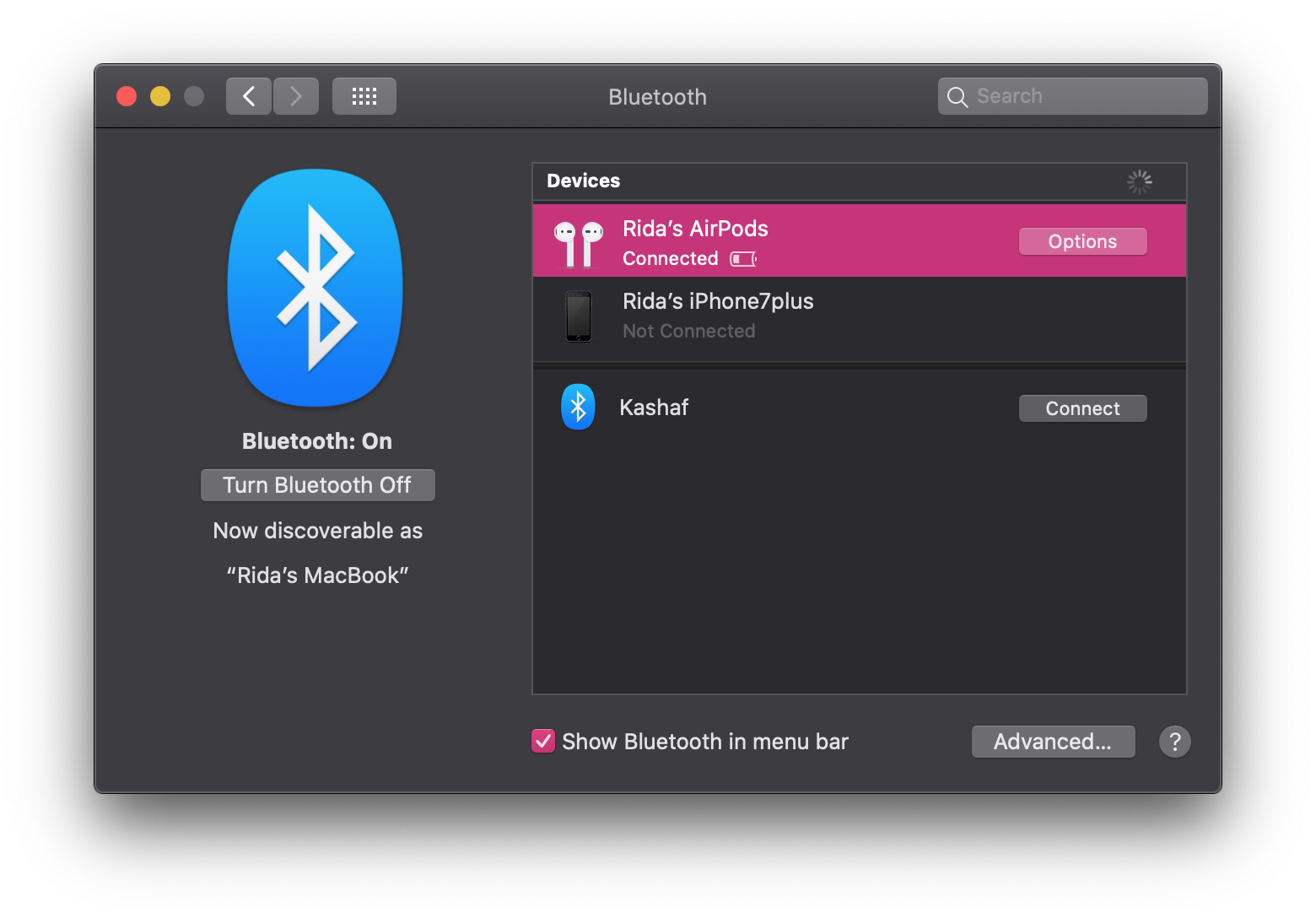Image resolution: width=1316 pixels, height=918 pixels.
Task: Open help with the question mark button
Action: click(x=1174, y=742)
